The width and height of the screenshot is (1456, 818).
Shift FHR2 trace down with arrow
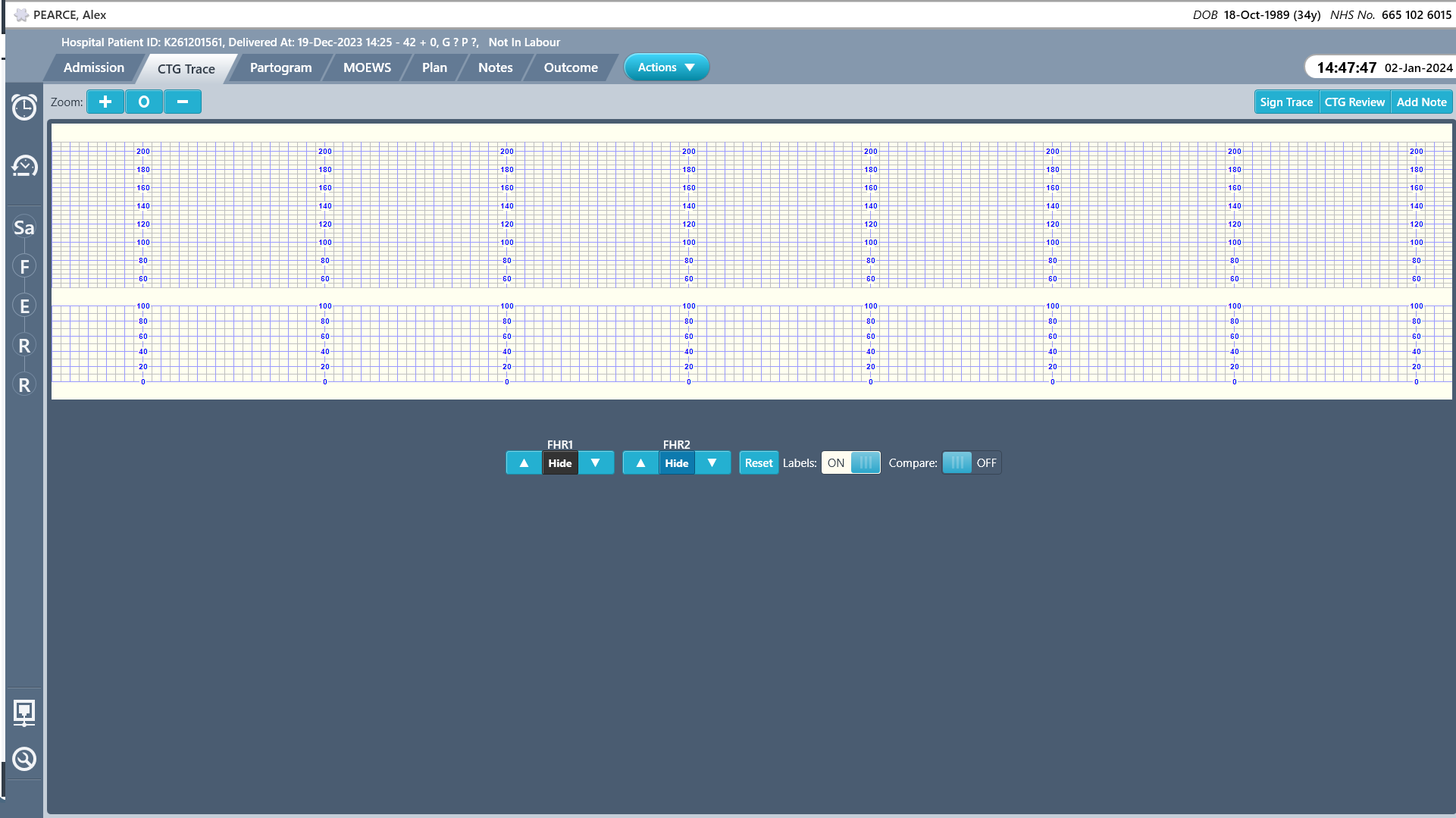[x=712, y=462]
